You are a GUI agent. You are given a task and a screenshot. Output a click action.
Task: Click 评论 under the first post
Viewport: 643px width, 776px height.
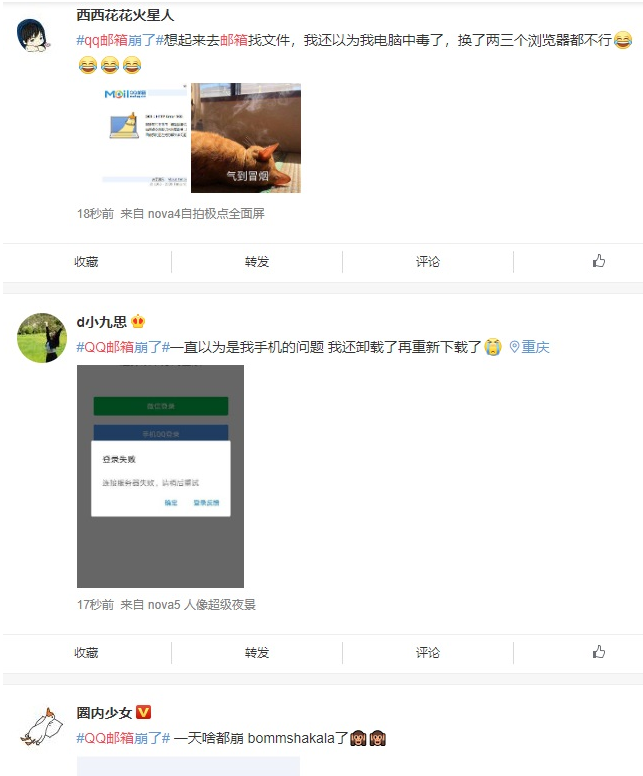[x=428, y=261]
